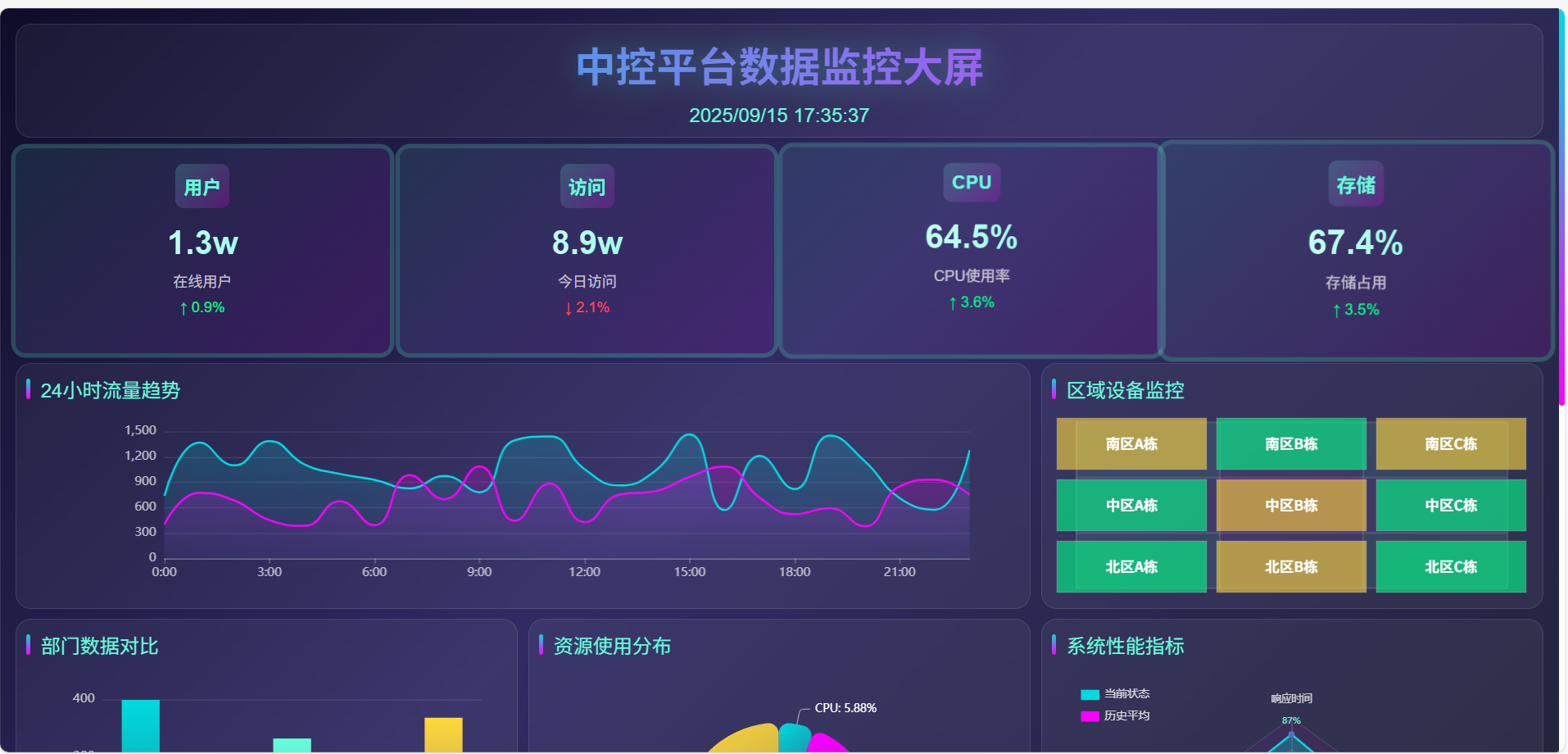Click the 67.4% storage value
Image resolution: width=1568 pixels, height=754 pixels.
click(1356, 243)
